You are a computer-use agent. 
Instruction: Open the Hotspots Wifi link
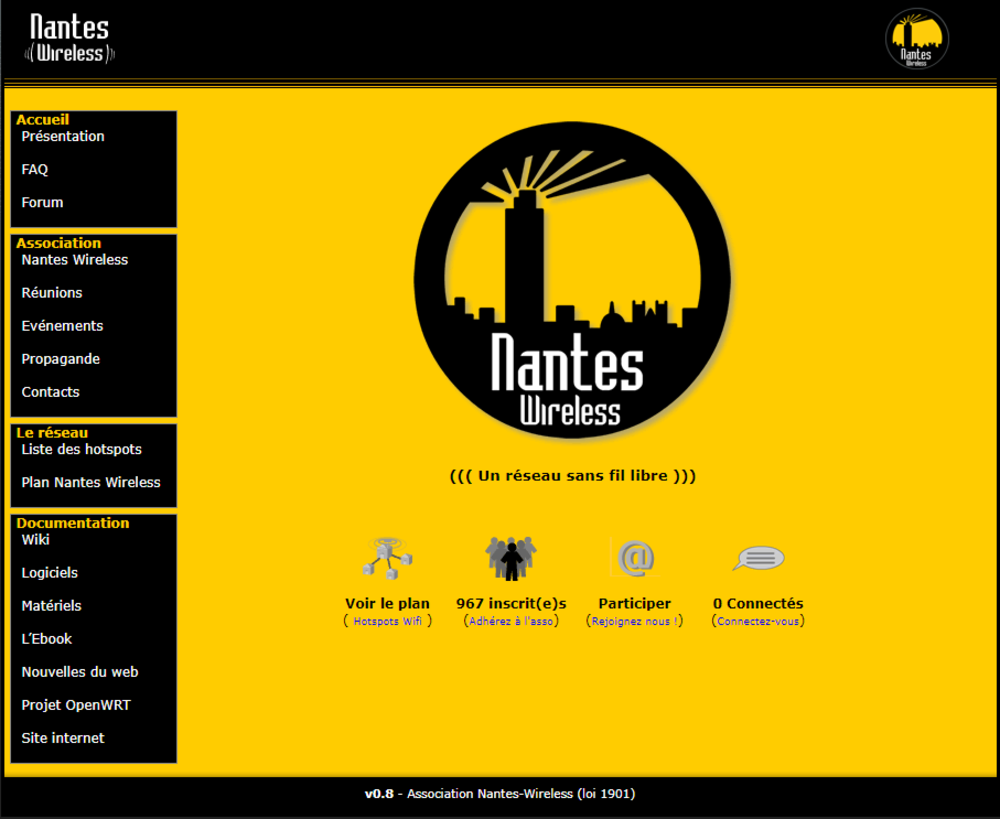(x=388, y=621)
